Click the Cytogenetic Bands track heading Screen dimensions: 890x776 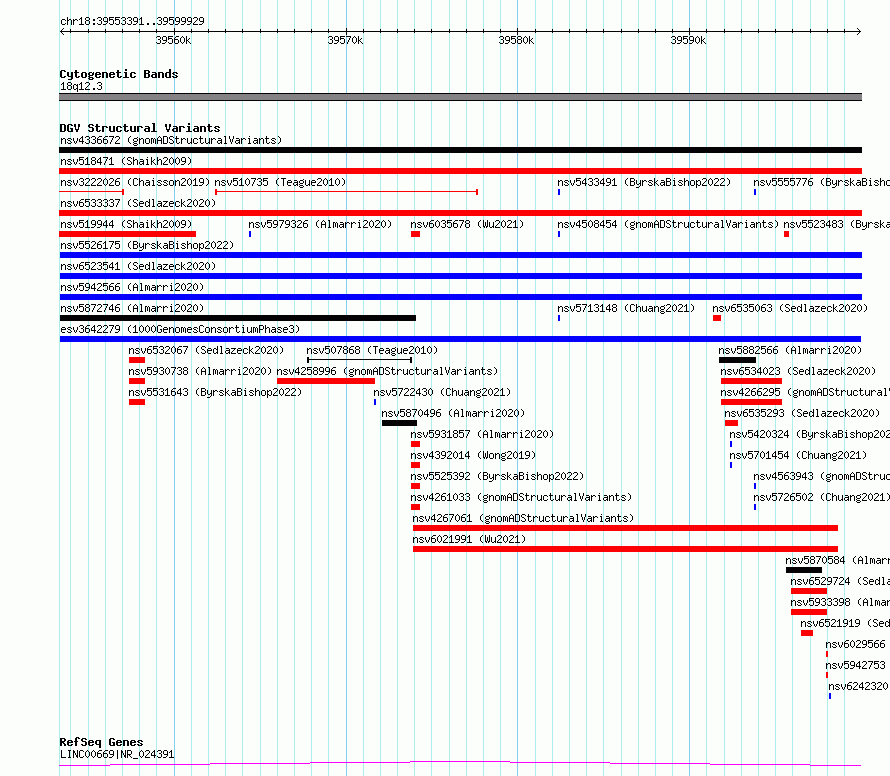pos(119,74)
